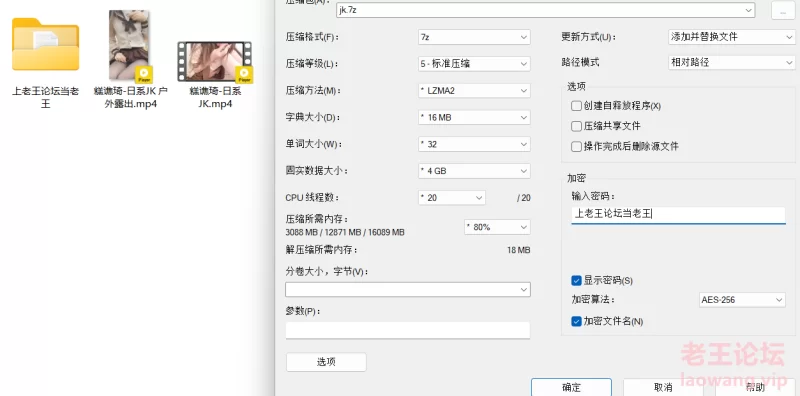Open the 单词大小 dropdown showing 32

tap(474, 144)
